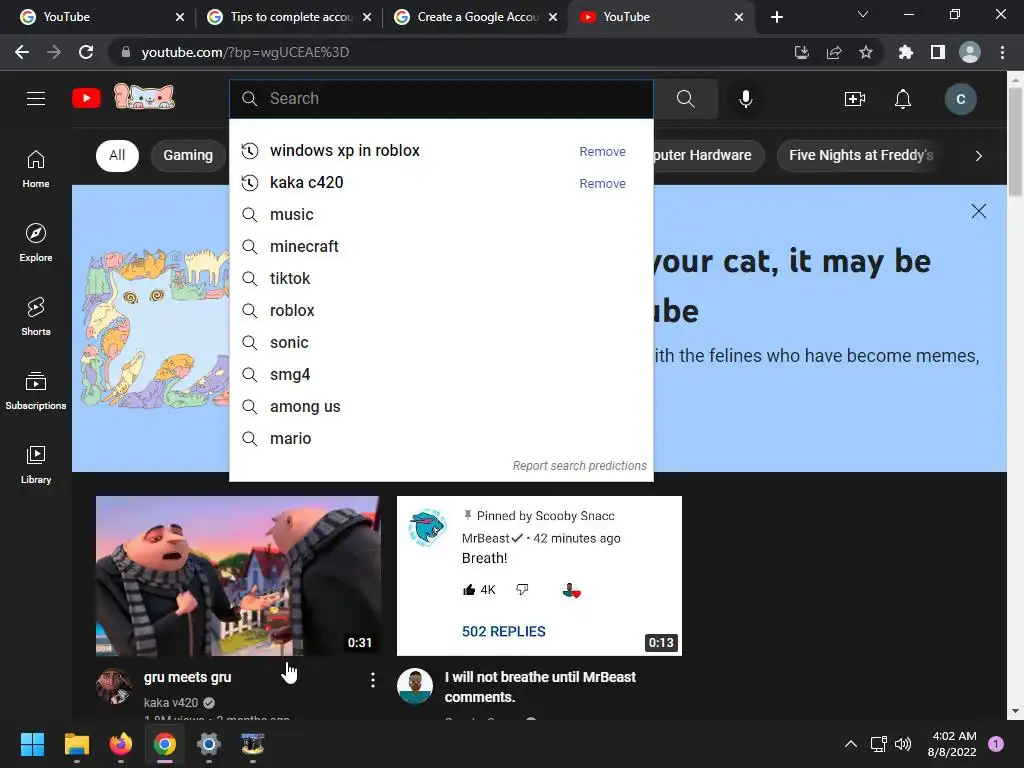Open Subscriptions in the sidebar
Image resolution: width=1024 pixels, height=768 pixels.
[36, 391]
